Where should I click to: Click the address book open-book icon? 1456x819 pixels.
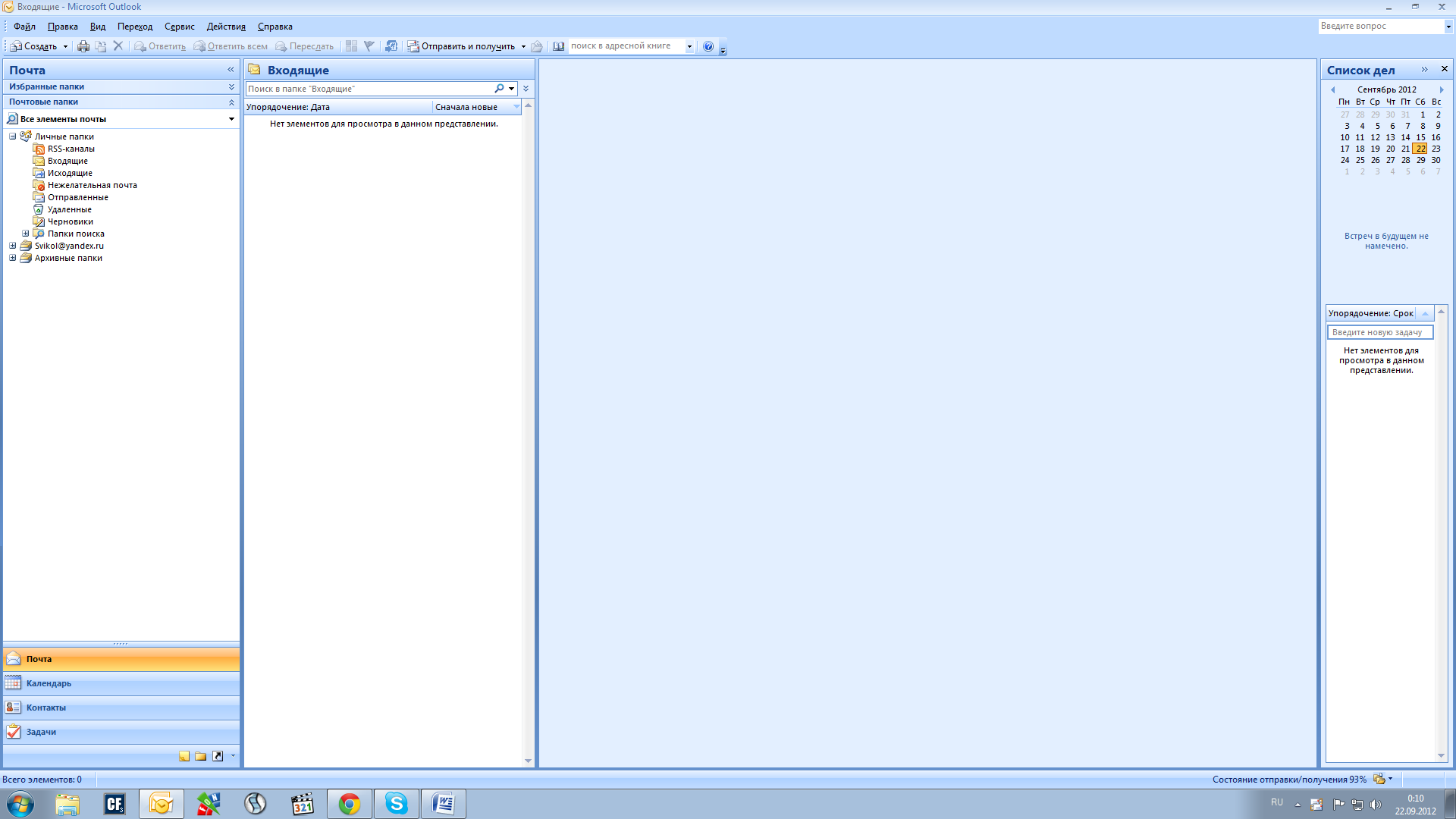pos(559,46)
